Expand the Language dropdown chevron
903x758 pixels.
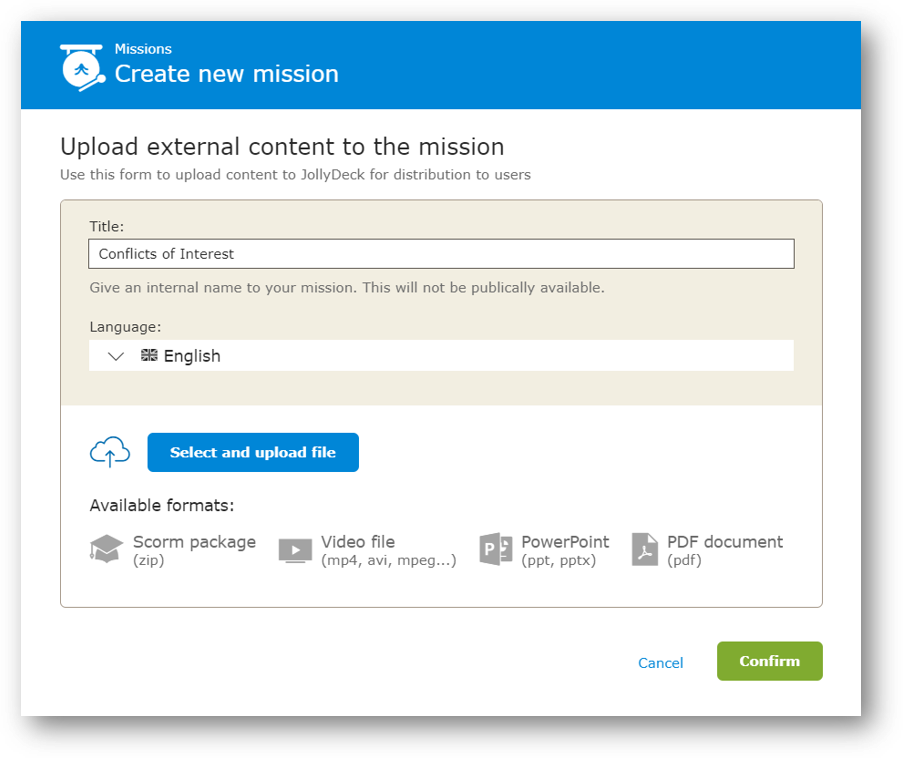[x=116, y=357]
